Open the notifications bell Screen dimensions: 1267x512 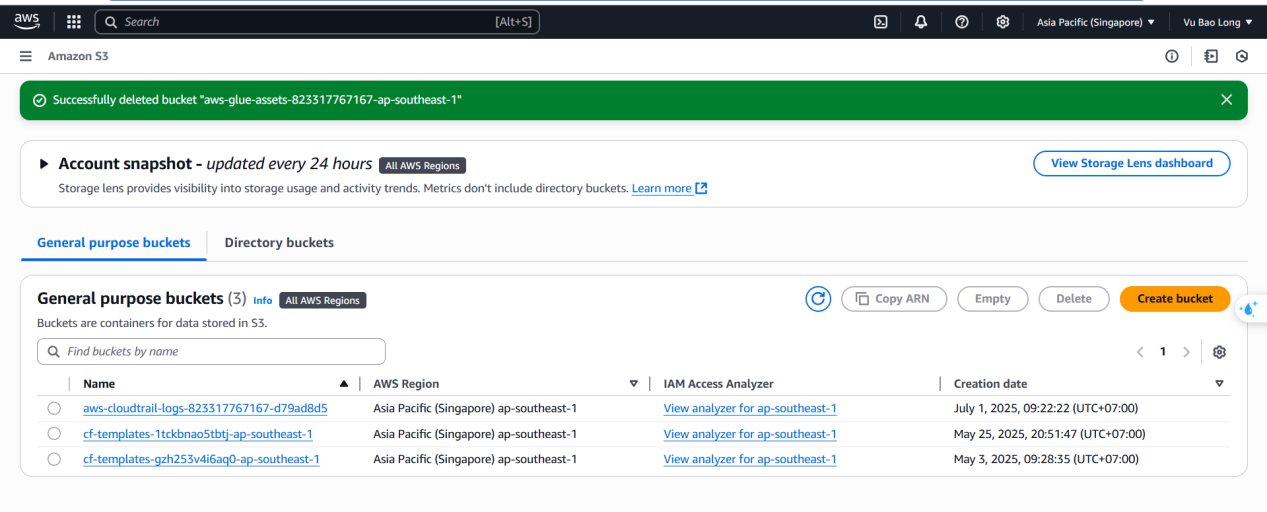[921, 22]
